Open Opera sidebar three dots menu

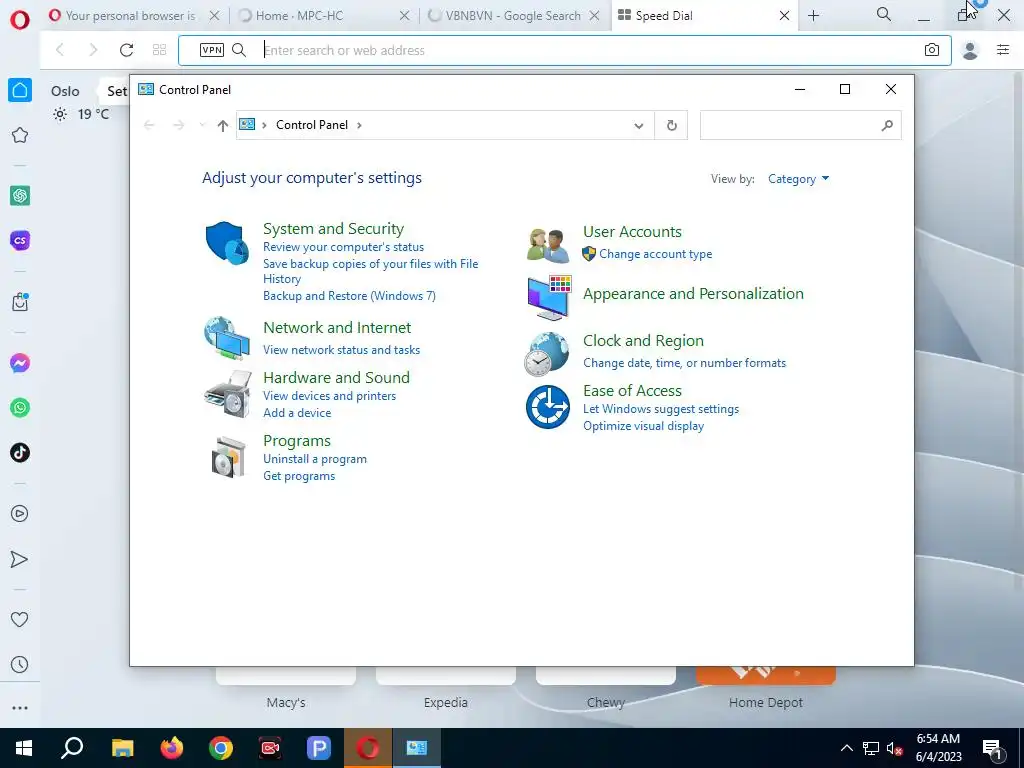point(20,708)
